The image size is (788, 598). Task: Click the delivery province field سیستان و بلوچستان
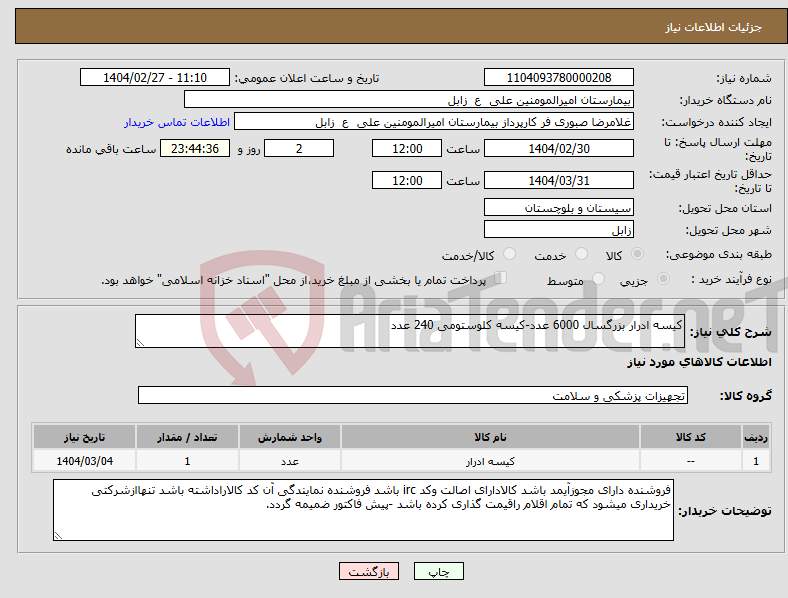tap(559, 208)
